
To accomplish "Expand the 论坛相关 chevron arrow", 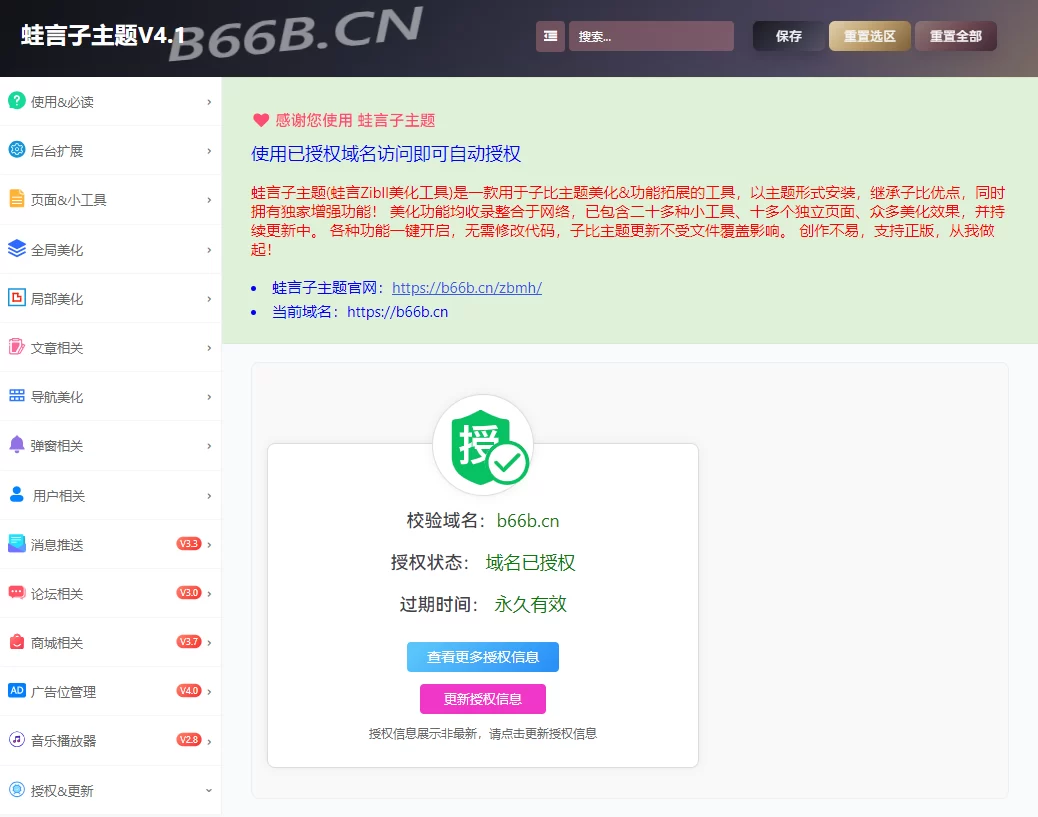I will pyautogui.click(x=209, y=594).
